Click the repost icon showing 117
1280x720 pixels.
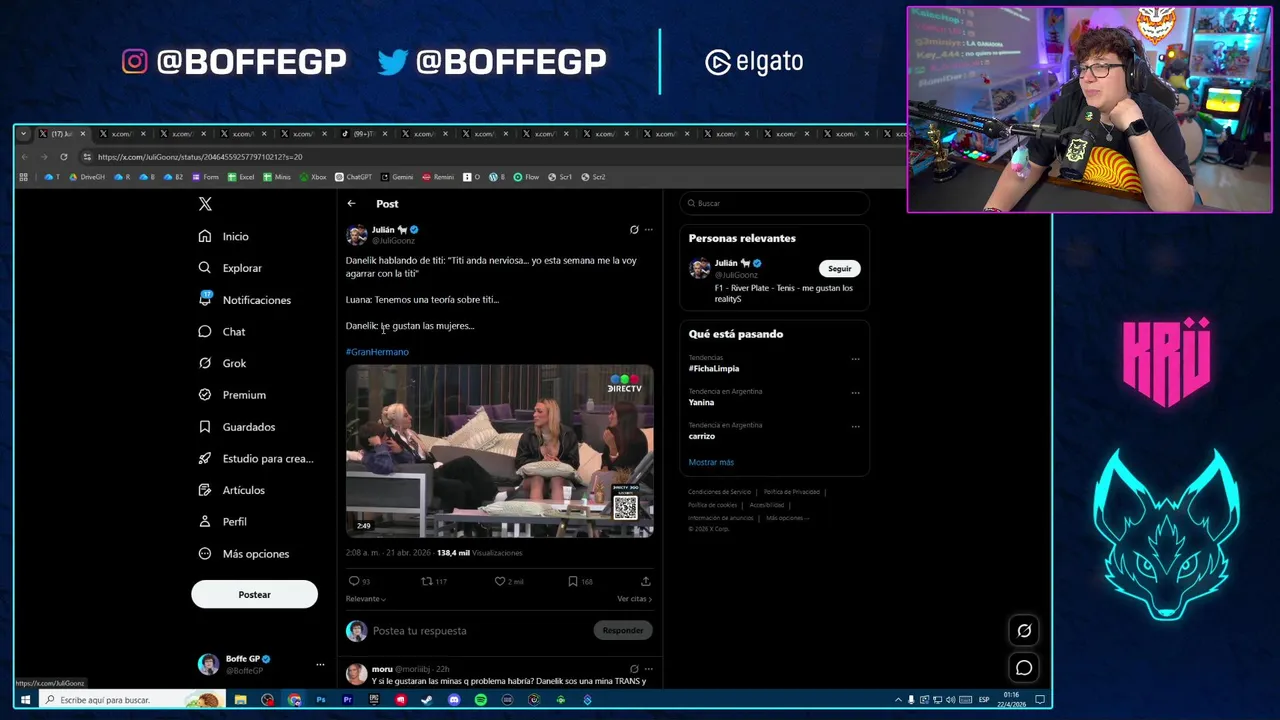tap(427, 581)
